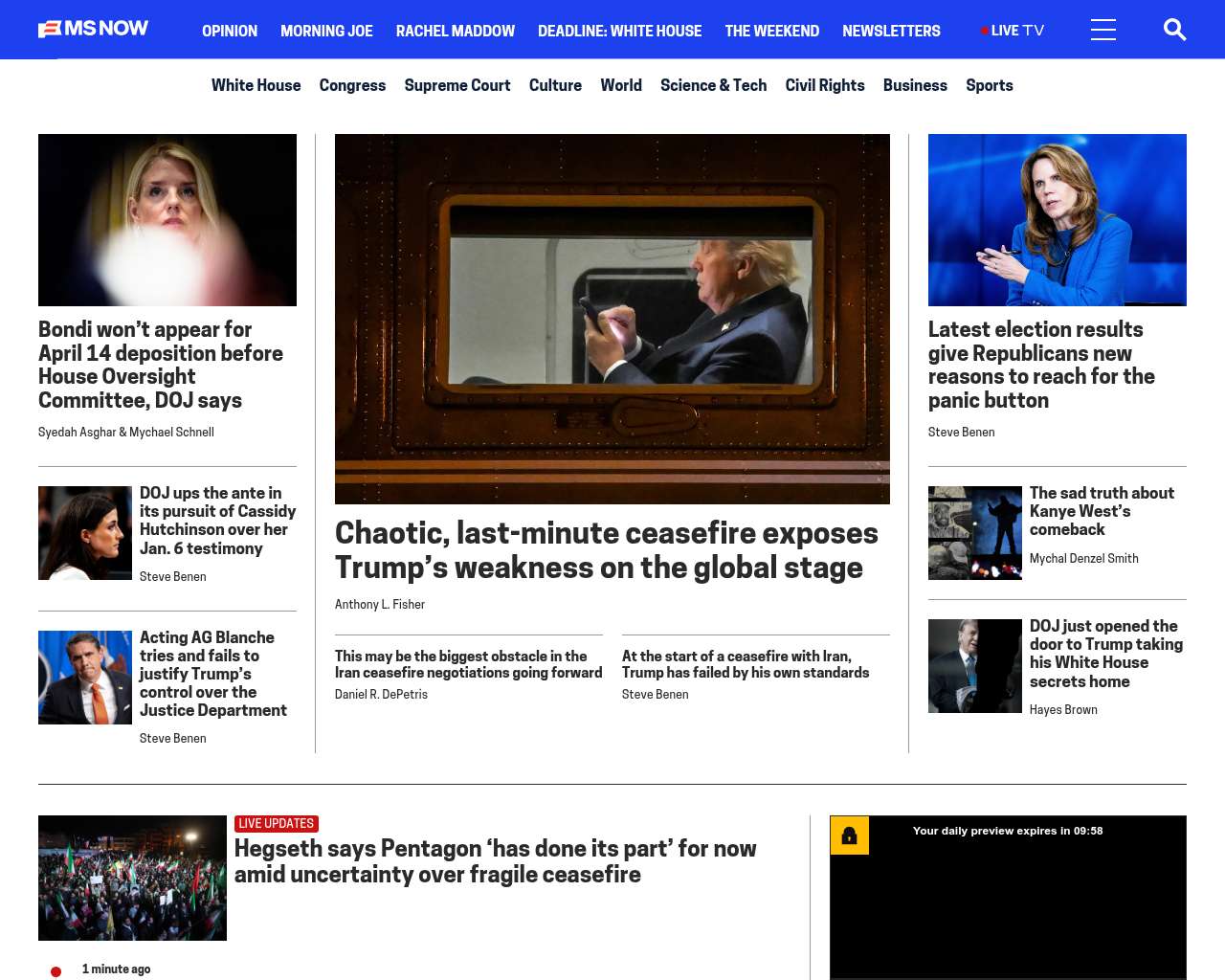Open author Daniel R. DePetris
Viewport: 1225px width, 980px height.
[381, 695]
